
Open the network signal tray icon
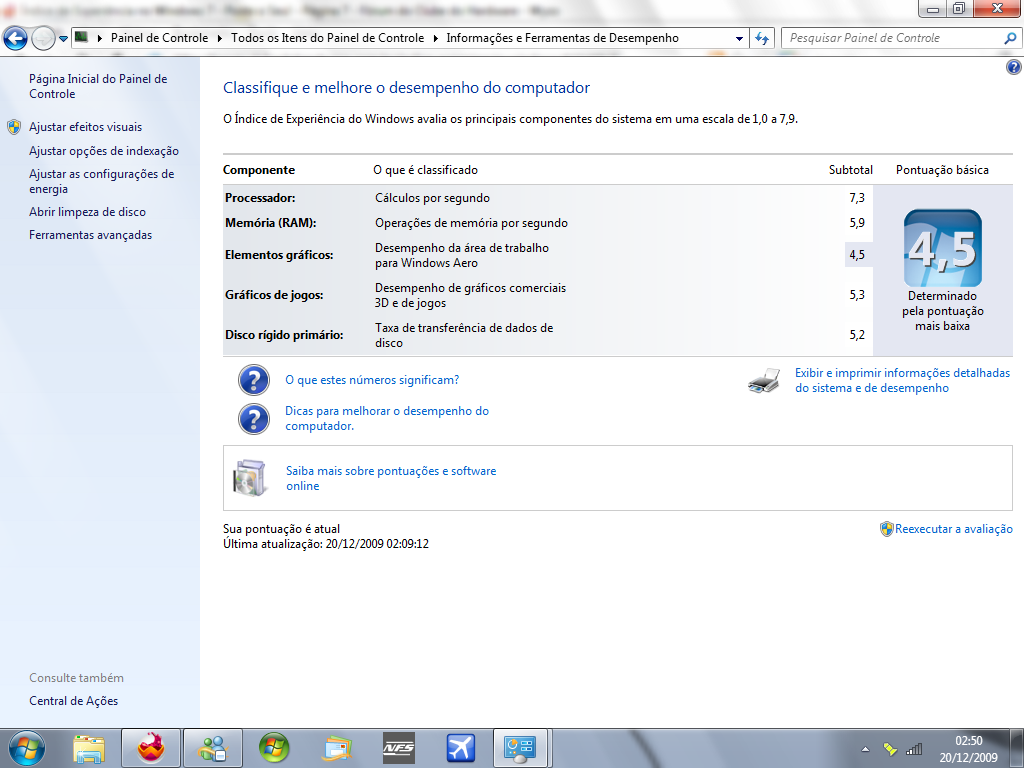click(914, 749)
